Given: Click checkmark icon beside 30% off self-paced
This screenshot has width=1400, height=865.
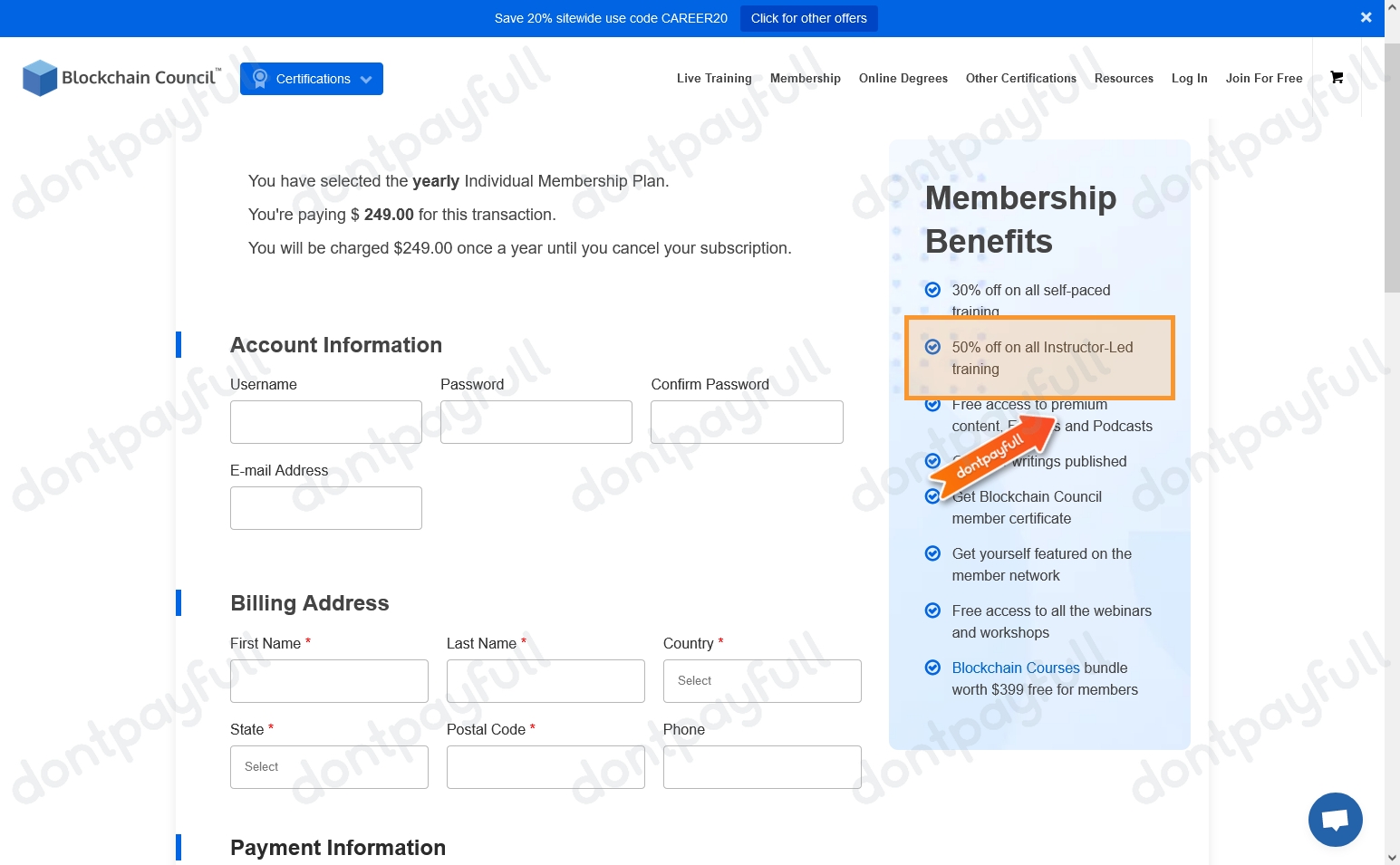Looking at the screenshot, I should pyautogui.click(x=932, y=290).
